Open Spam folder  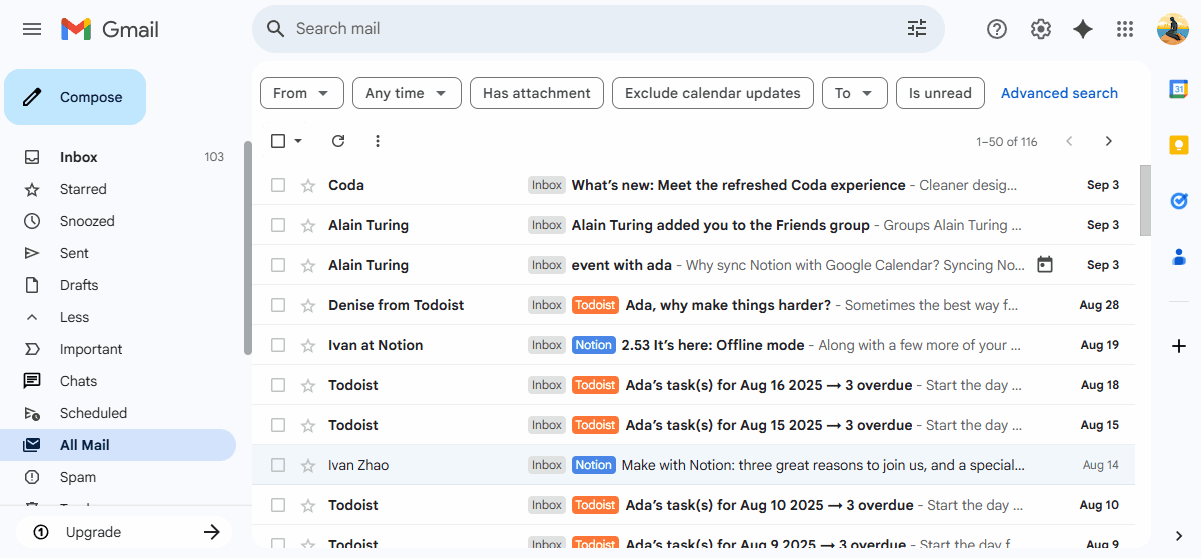pyautogui.click(x=120, y=477)
